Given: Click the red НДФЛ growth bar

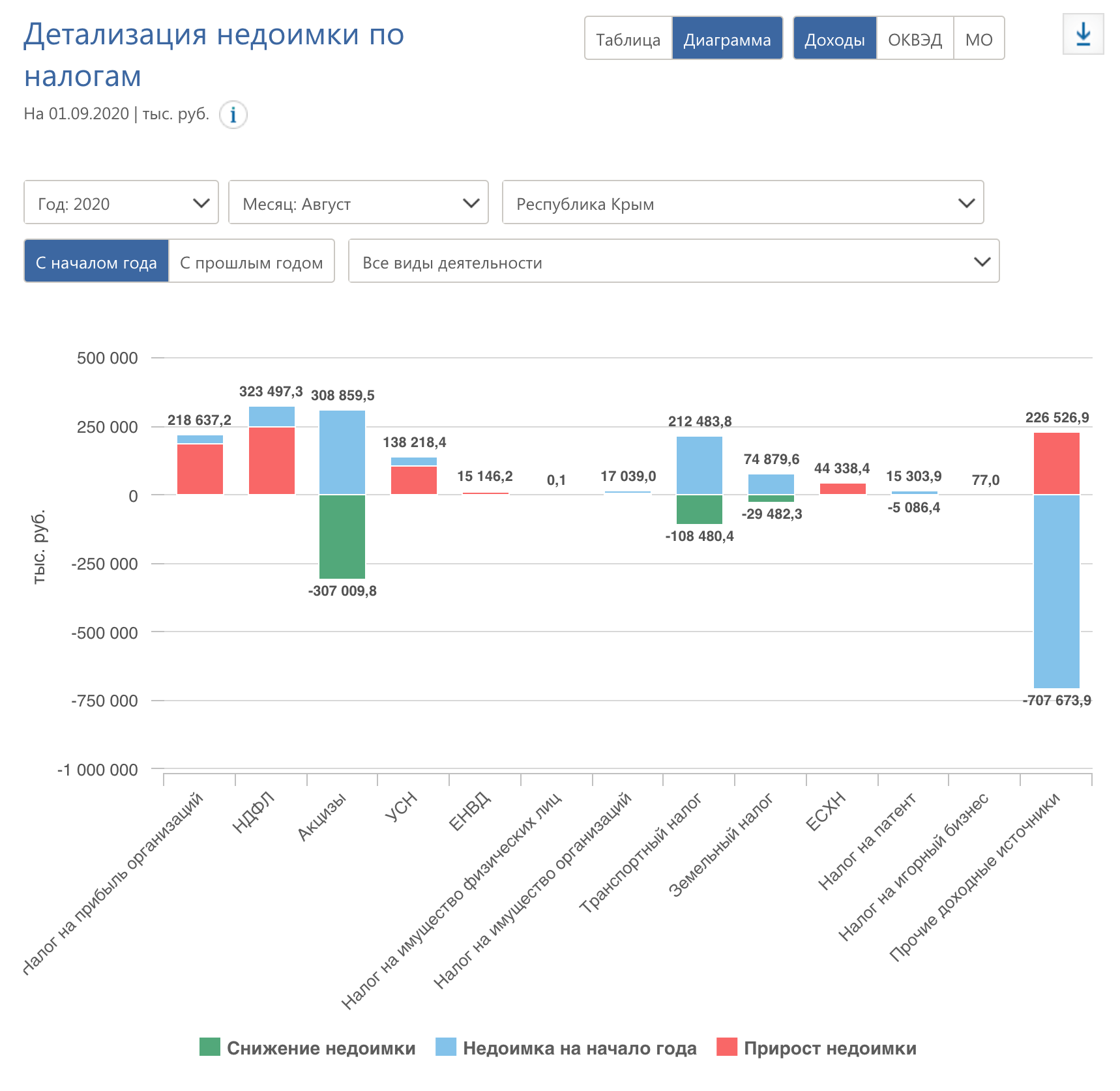Looking at the screenshot, I should [272, 460].
